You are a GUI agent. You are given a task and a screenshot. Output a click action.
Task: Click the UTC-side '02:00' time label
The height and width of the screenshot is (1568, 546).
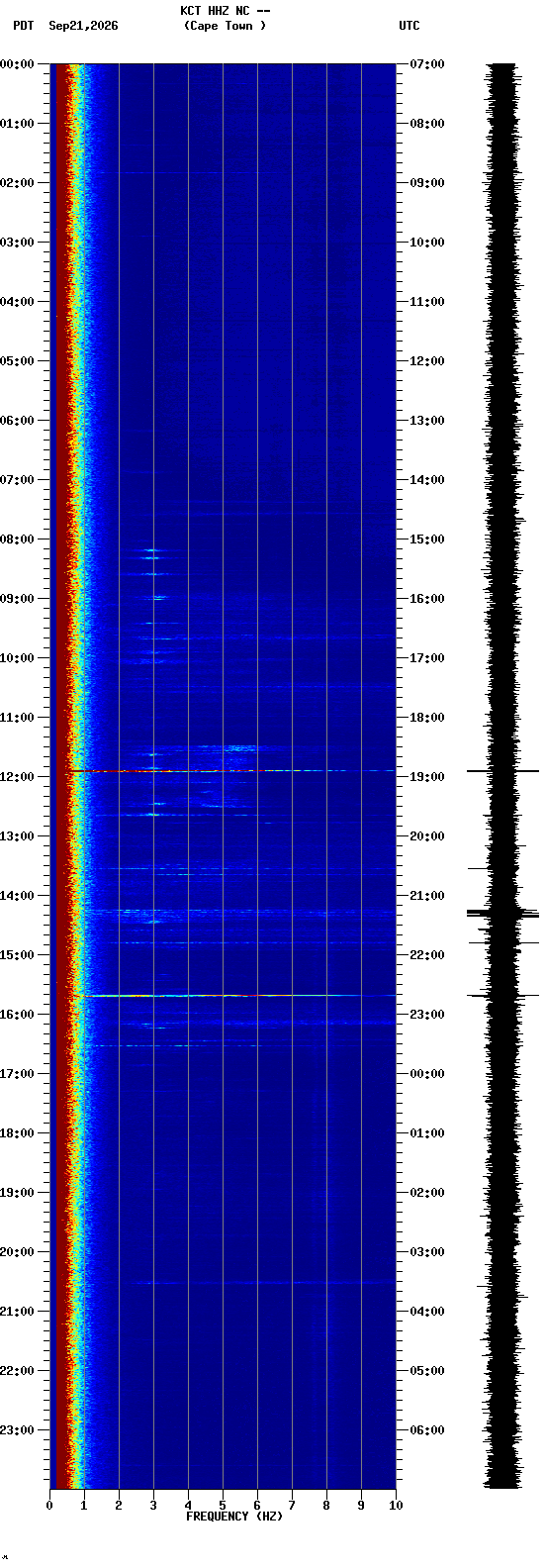427,1193
